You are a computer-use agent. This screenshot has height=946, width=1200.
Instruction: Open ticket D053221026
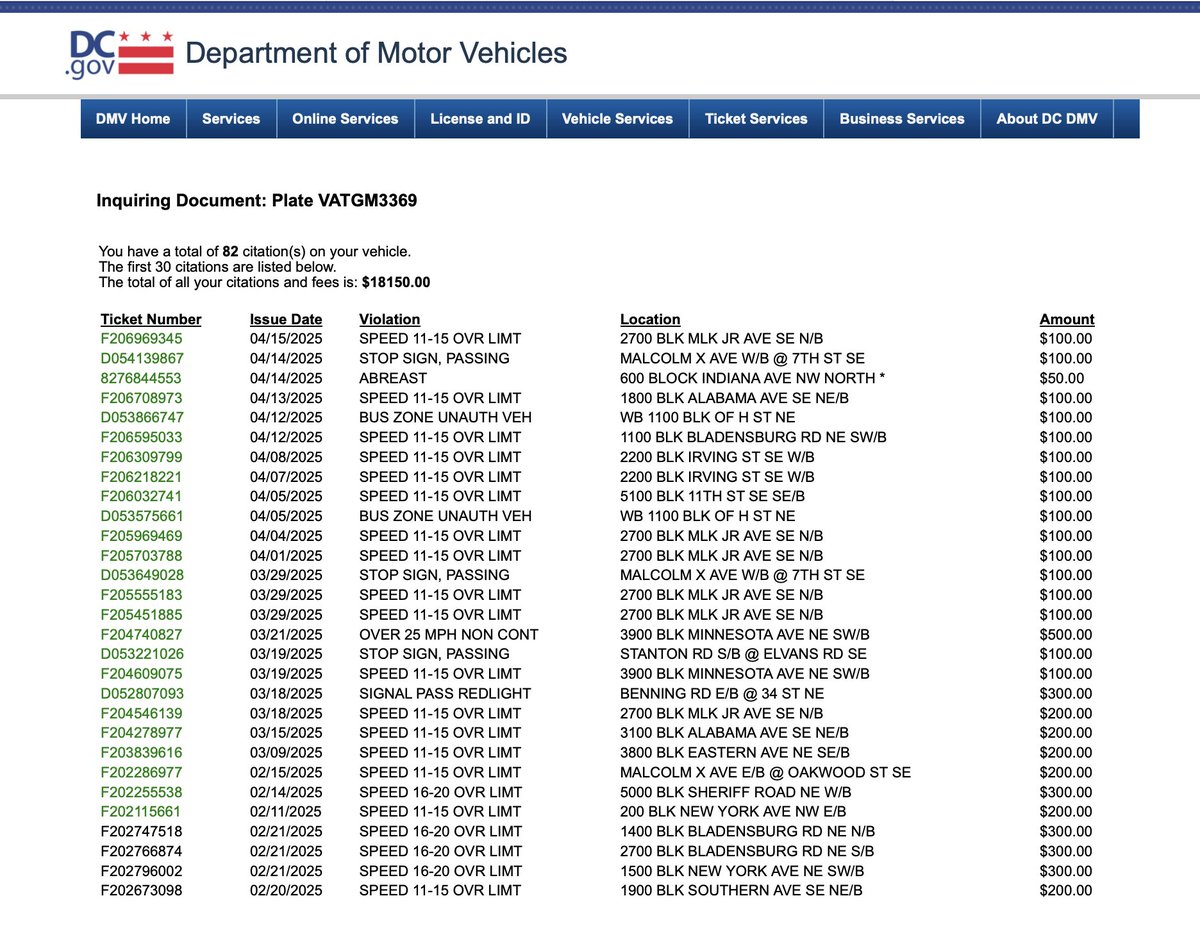(x=142, y=654)
